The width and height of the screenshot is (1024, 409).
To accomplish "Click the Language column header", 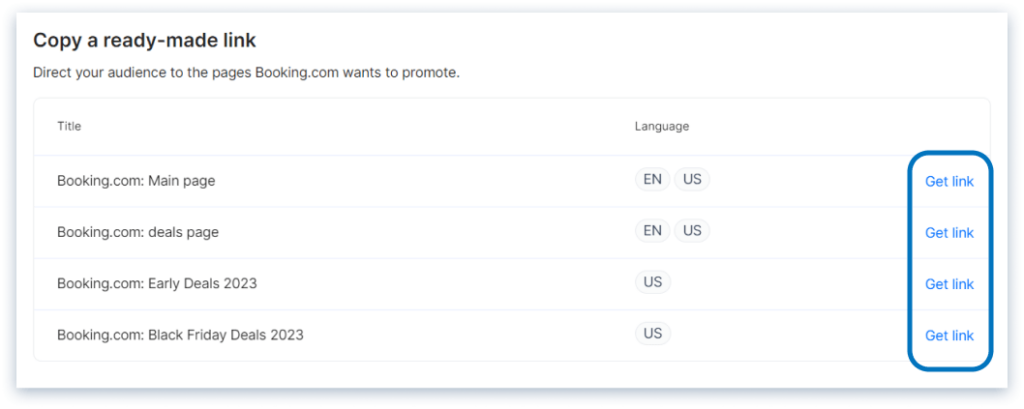I will coord(661,126).
